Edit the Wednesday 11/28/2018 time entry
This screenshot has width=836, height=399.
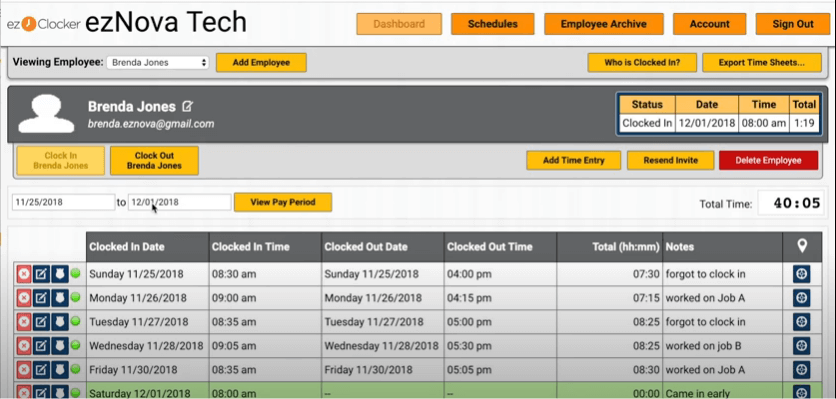click(x=42, y=346)
